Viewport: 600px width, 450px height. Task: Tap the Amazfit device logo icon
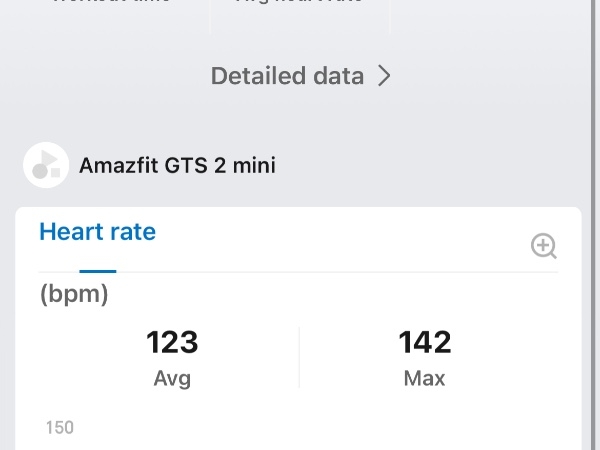point(45,164)
